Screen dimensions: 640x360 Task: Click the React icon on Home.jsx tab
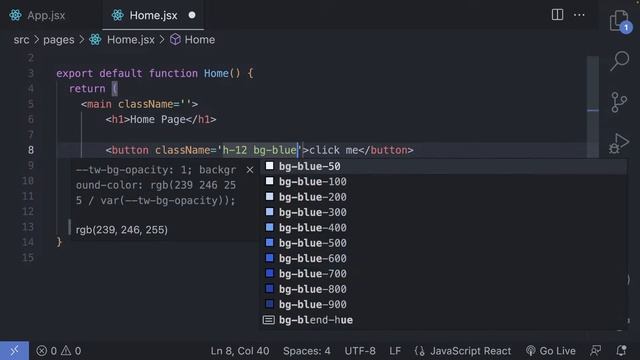pyautogui.click(x=118, y=15)
